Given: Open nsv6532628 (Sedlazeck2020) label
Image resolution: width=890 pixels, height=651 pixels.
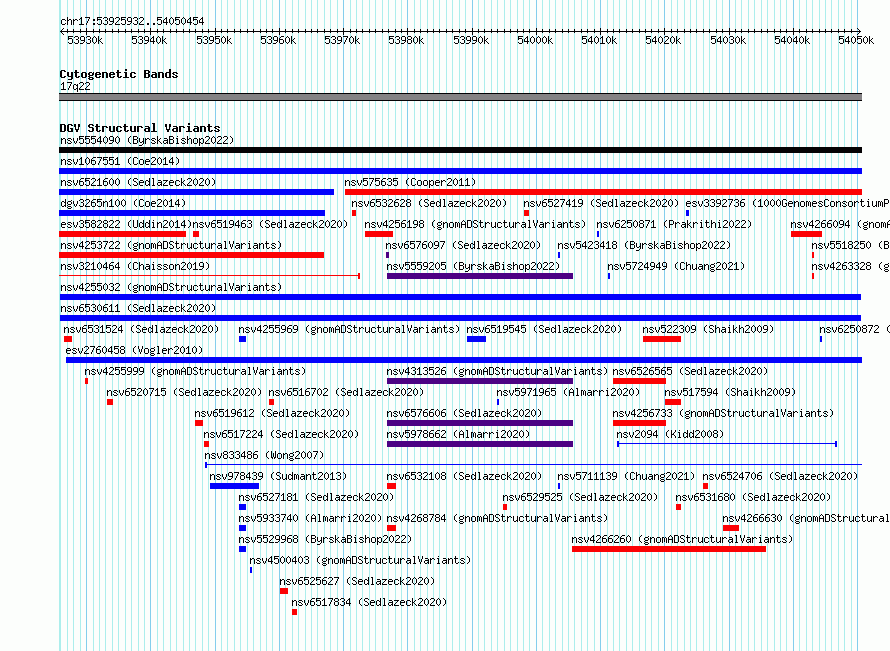Looking at the screenshot, I should 429,203.
